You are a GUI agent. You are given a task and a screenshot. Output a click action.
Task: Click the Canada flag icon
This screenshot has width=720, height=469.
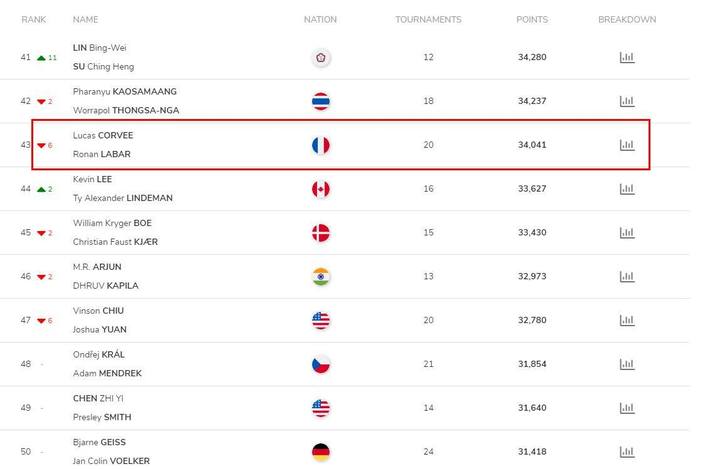tap(321, 189)
